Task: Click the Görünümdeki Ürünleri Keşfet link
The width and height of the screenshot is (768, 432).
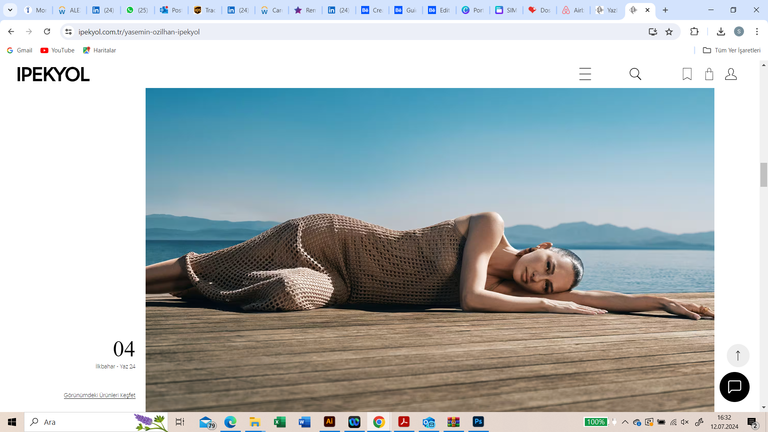Action: pyautogui.click(x=99, y=395)
